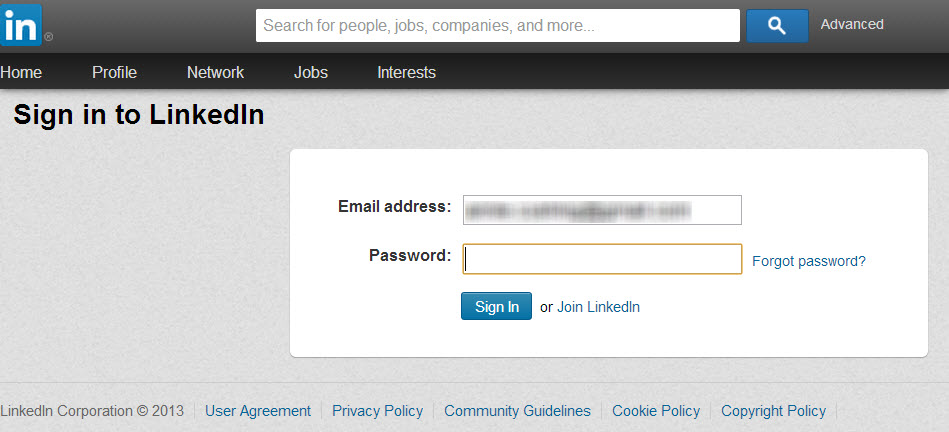Click the LinkedIn logo icon
Image resolution: width=949 pixels, height=432 pixels.
(x=22, y=24)
